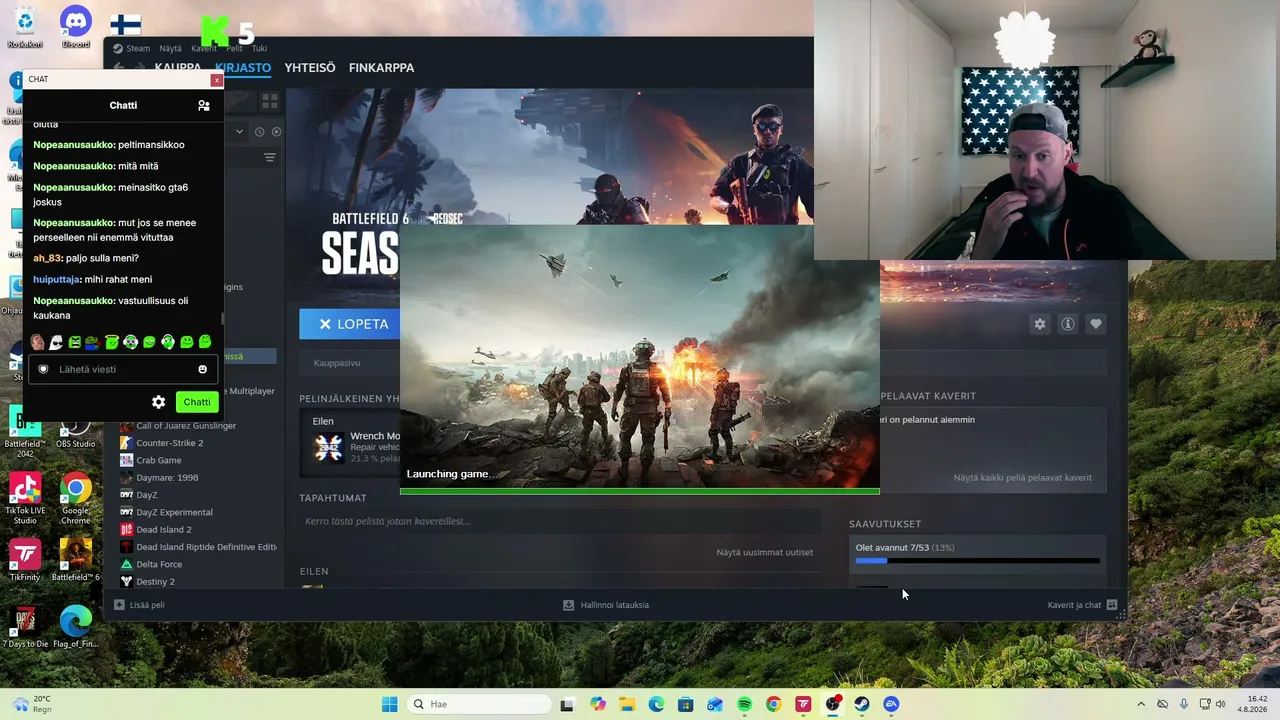Screen dimensions: 1280x720
Task: Open Spotify from the taskbar
Action: point(744,704)
